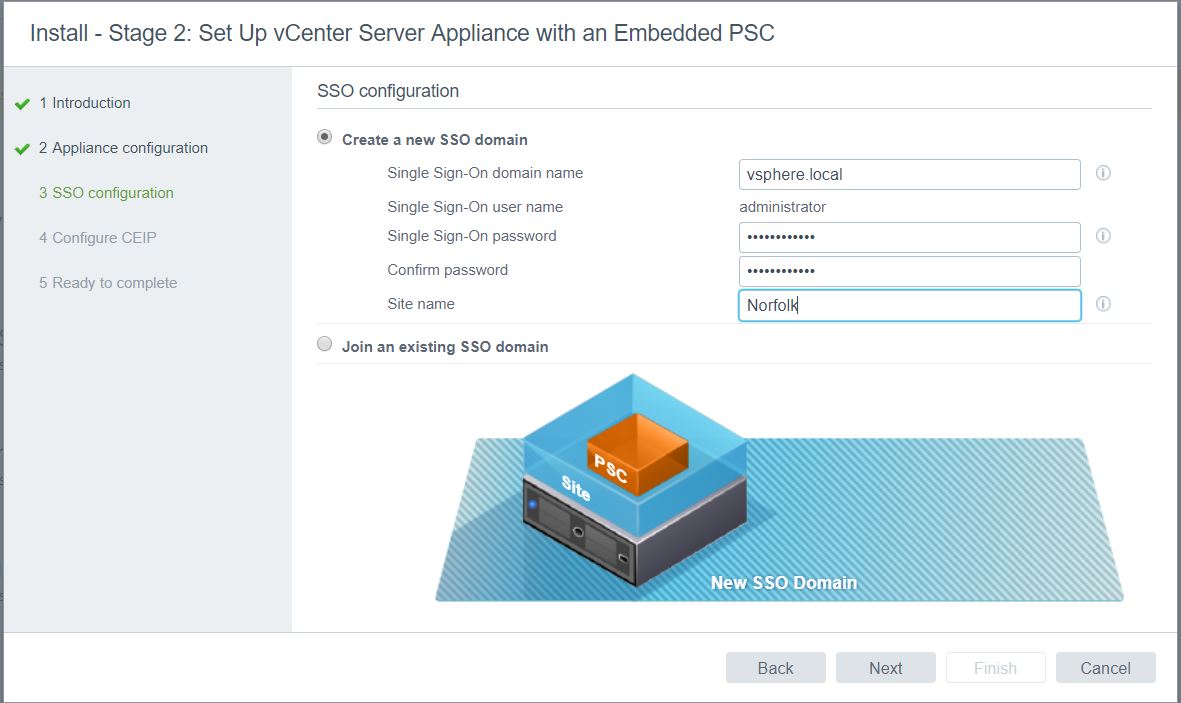This screenshot has height=703, width=1181.
Task: Click the disabled Finish button
Action: (996, 668)
